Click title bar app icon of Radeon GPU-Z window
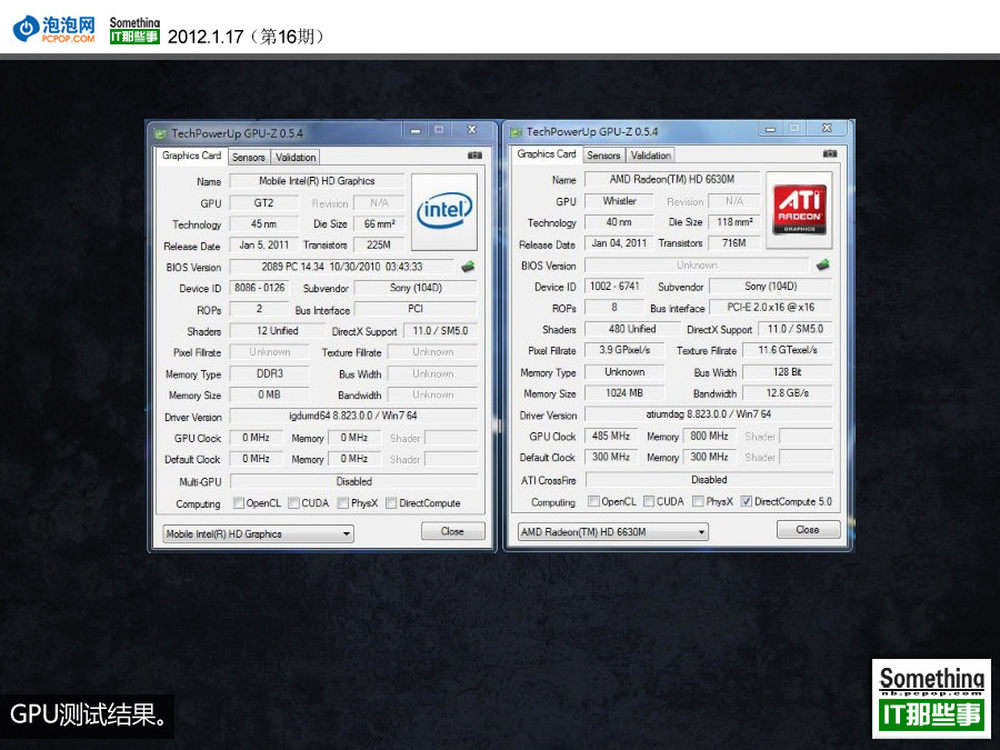Screen dimensions: 1000x750 coord(516,132)
